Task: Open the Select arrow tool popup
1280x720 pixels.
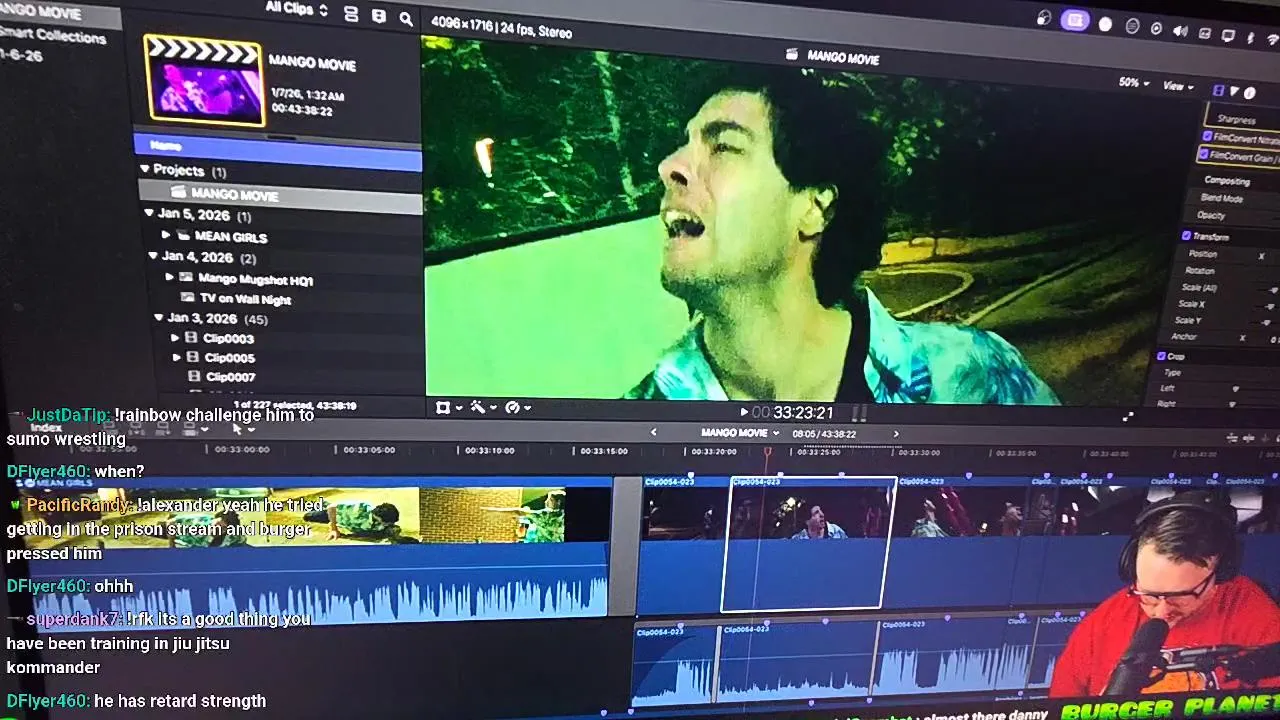Action: pyautogui.click(x=243, y=429)
